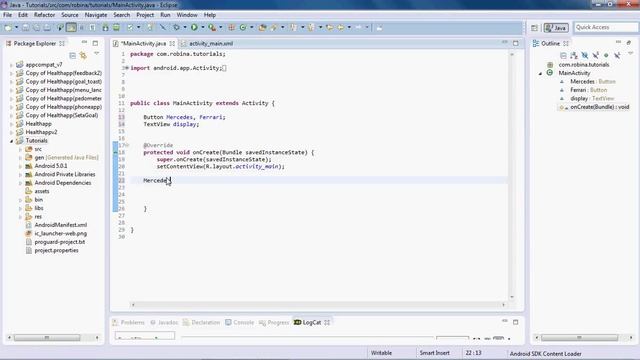Open the Source menu

tap(70, 15)
